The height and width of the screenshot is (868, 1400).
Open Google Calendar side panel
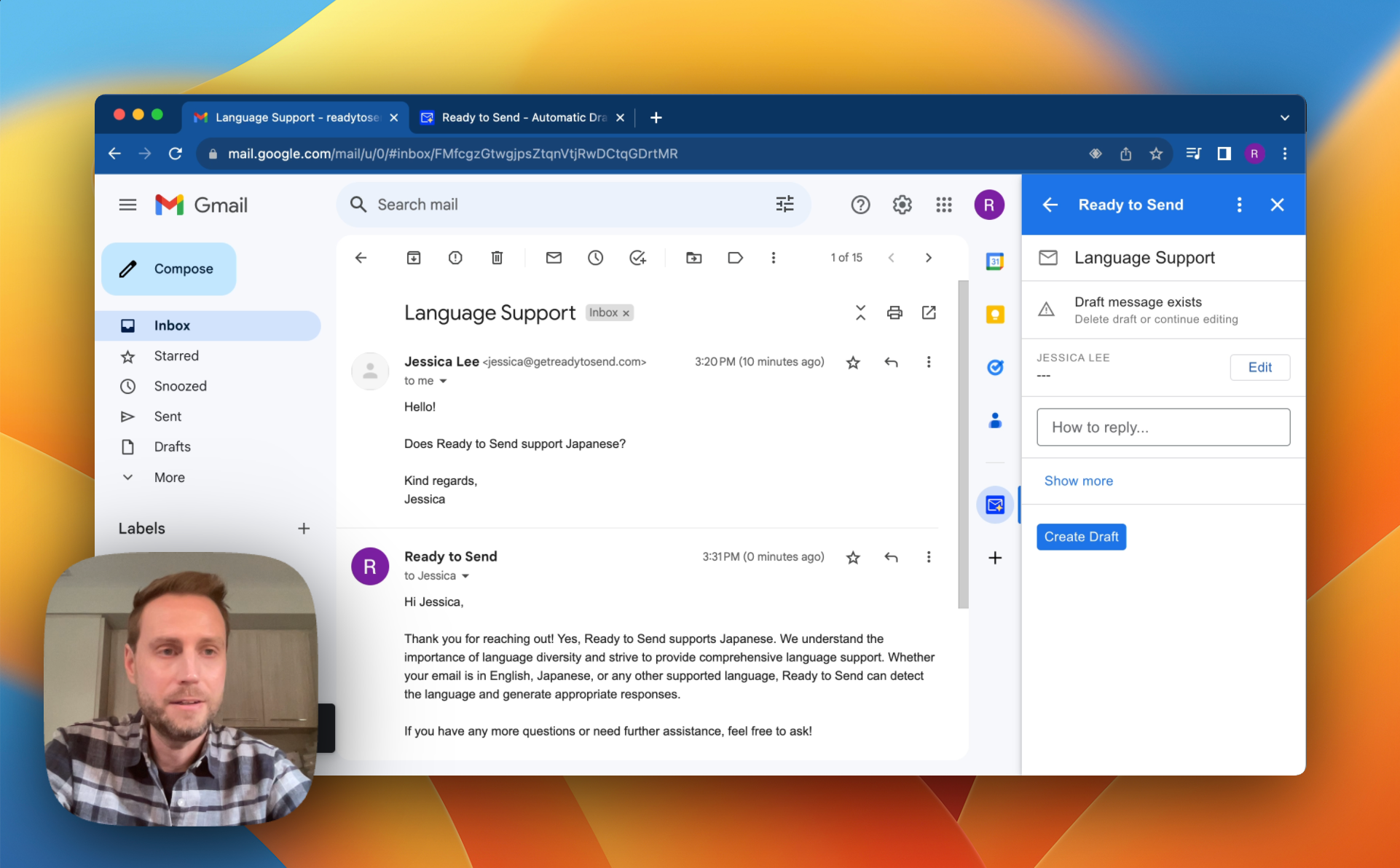(x=995, y=261)
